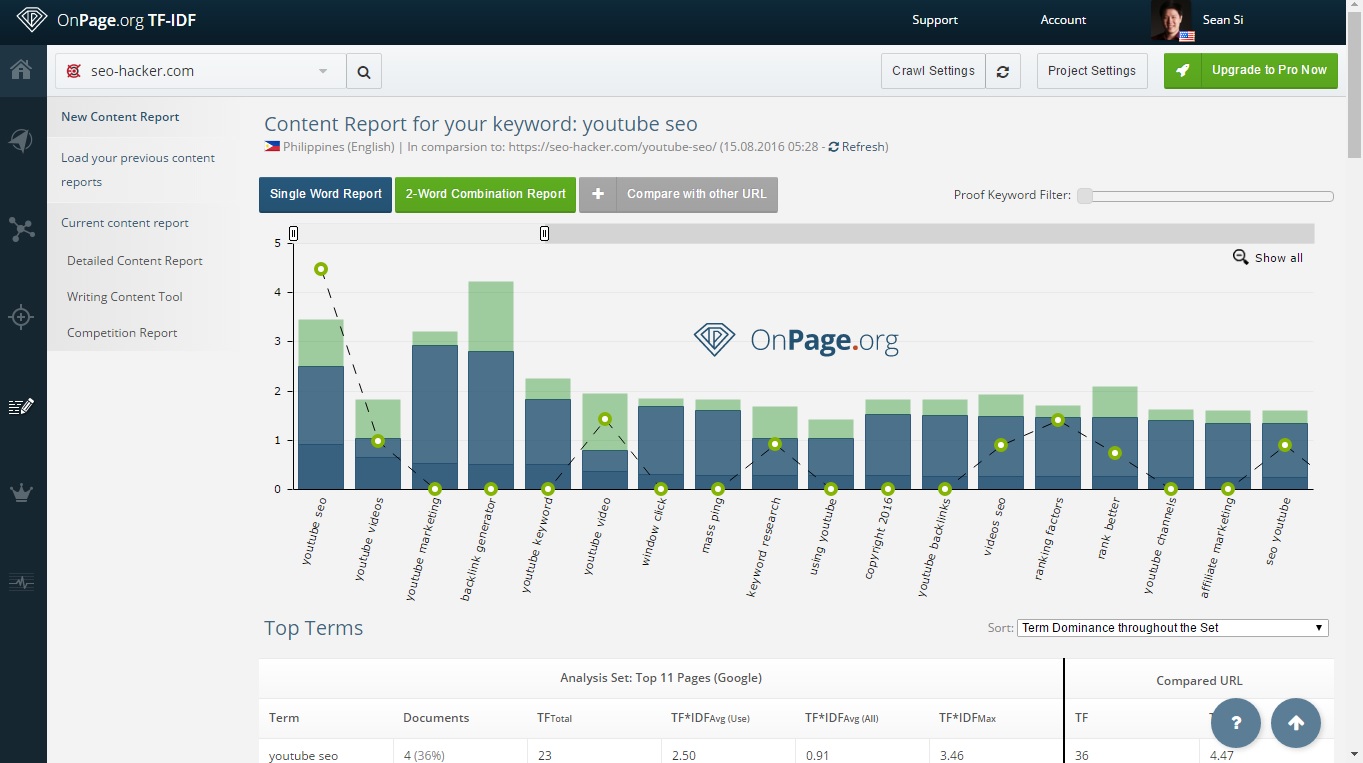Click the help question mark button
Viewport: 1363px width, 763px height.
coord(1236,723)
